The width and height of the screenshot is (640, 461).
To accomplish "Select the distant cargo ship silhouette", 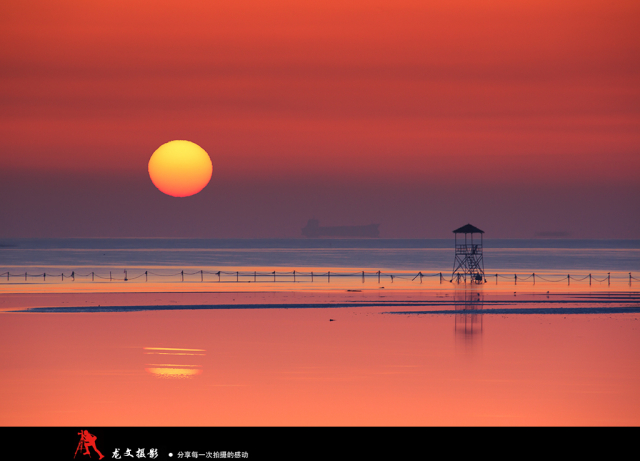I will click(341, 230).
